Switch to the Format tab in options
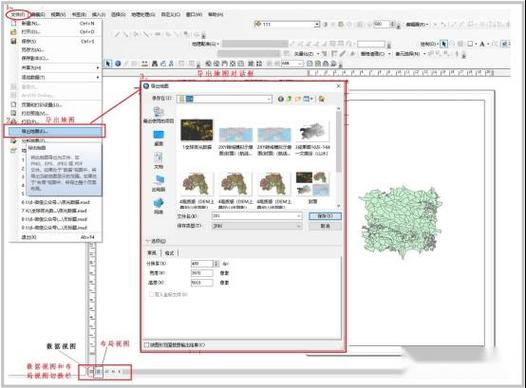 click(169, 253)
